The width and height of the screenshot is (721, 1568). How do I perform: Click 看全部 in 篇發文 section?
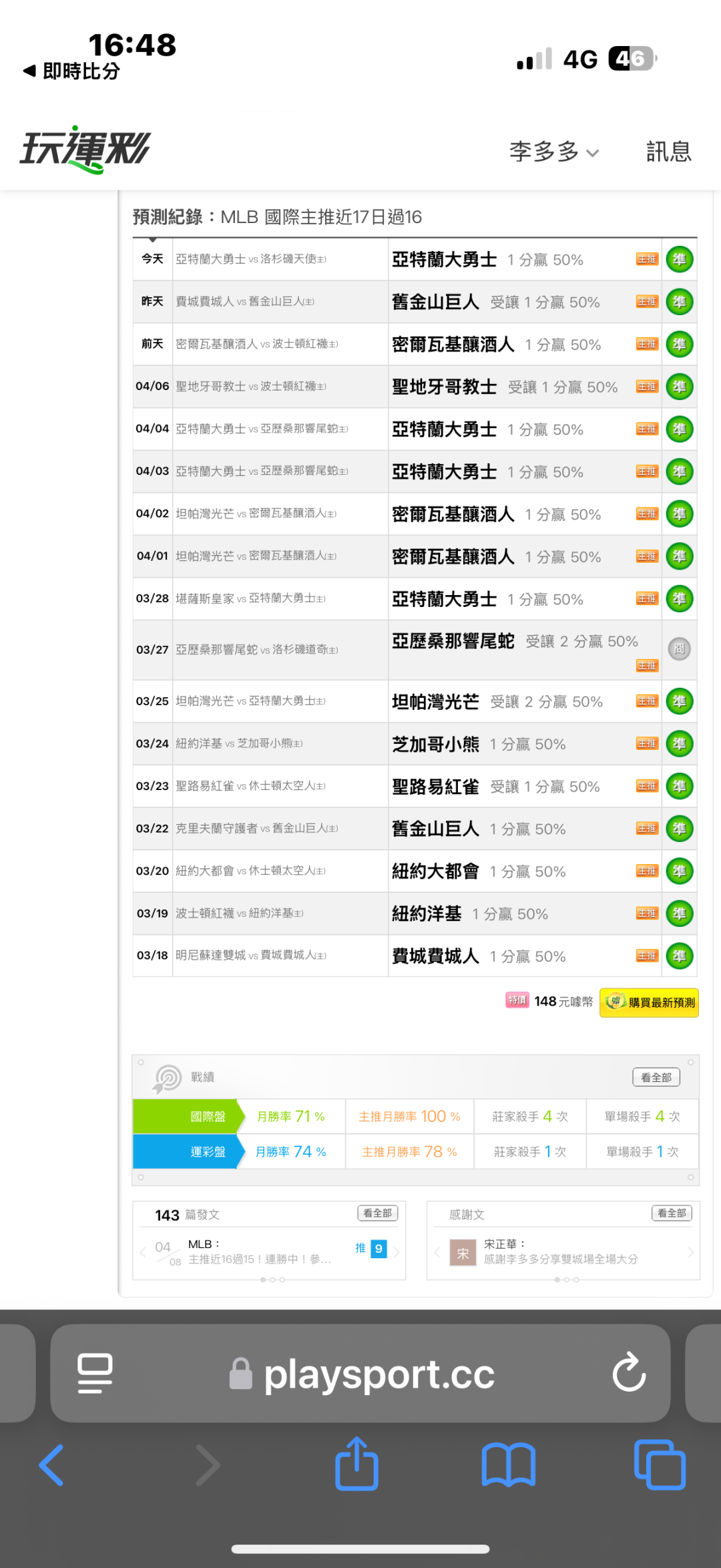pyautogui.click(x=378, y=1213)
